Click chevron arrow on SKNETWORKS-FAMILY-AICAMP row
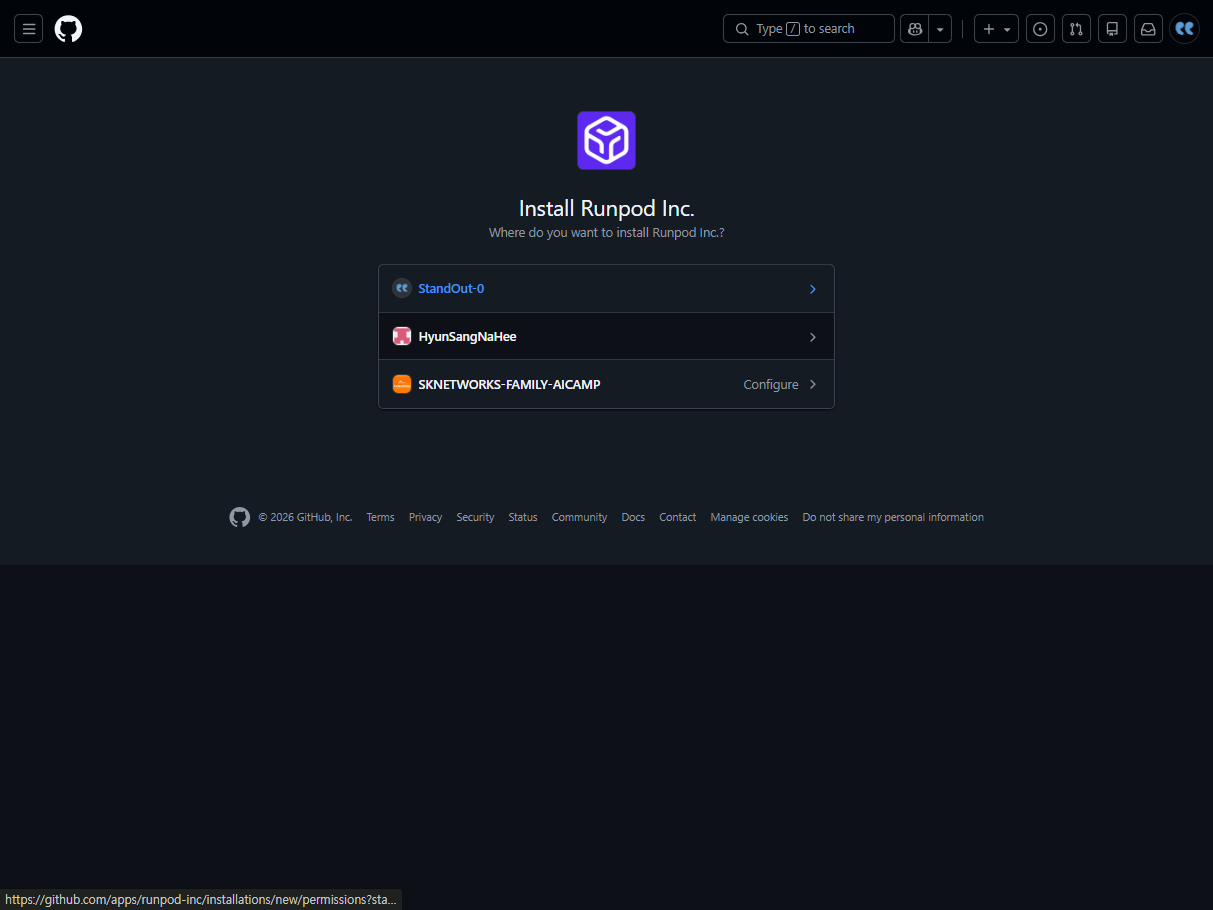Image resolution: width=1213 pixels, height=910 pixels. 812,384
